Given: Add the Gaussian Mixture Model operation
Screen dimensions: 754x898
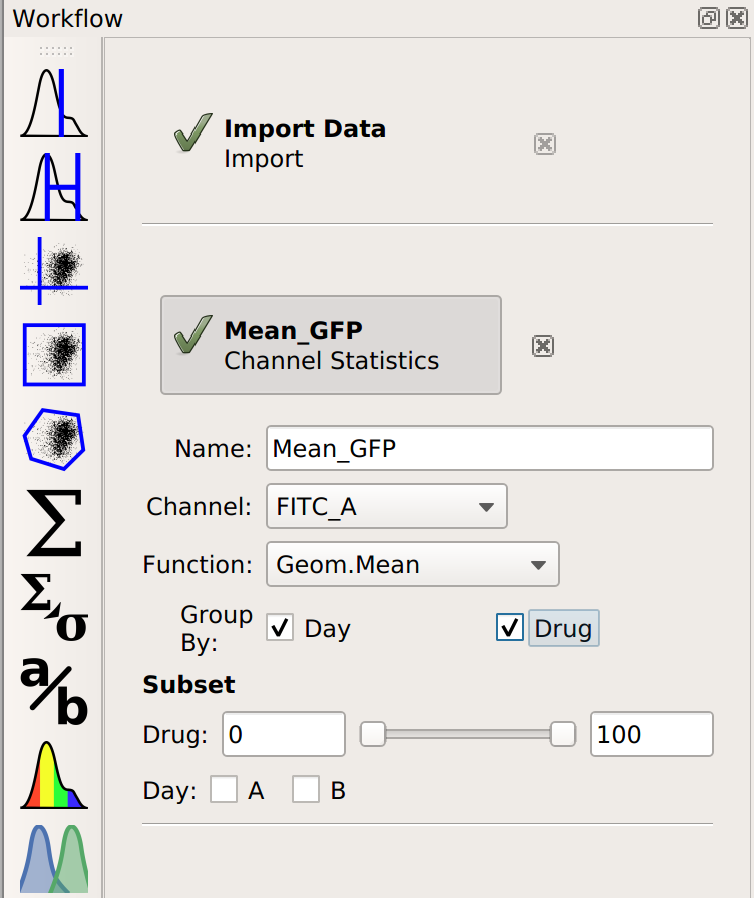Looking at the screenshot, I should tap(54, 858).
